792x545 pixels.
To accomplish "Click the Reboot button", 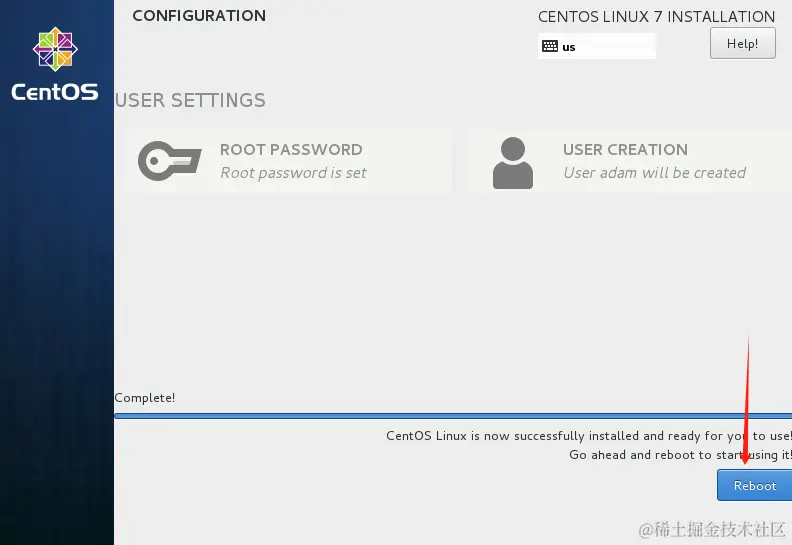I will pos(754,486).
